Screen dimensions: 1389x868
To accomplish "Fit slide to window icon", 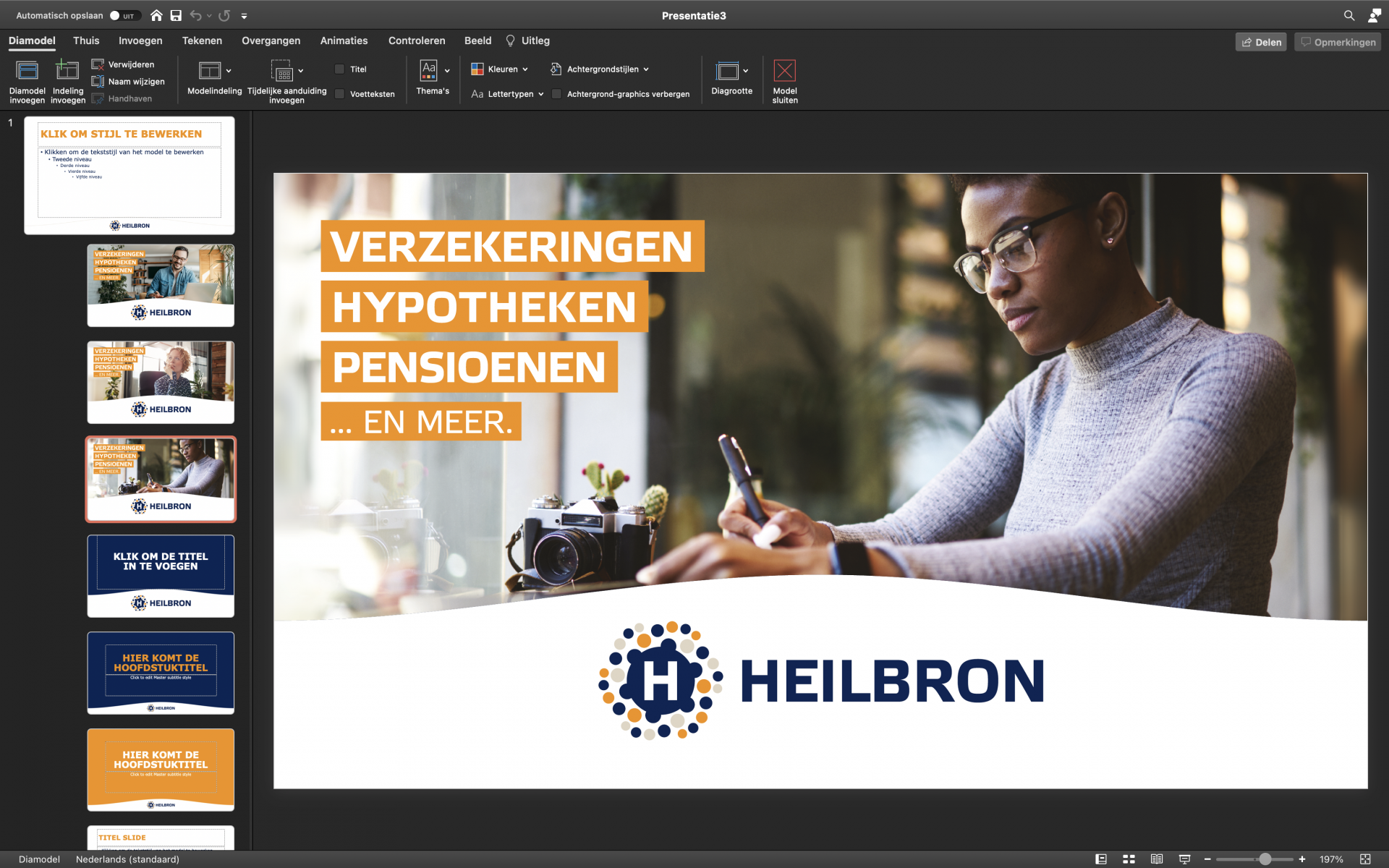I will pos(1365,859).
